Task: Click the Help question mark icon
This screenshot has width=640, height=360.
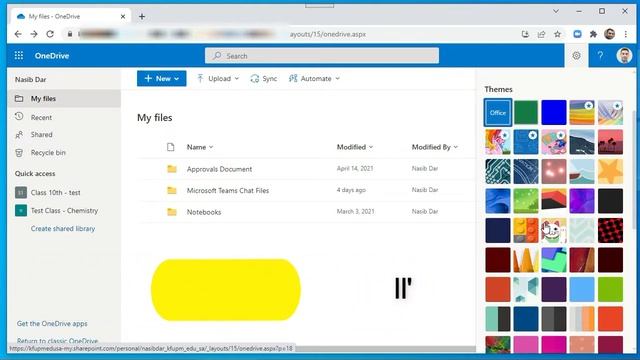Action: point(600,56)
